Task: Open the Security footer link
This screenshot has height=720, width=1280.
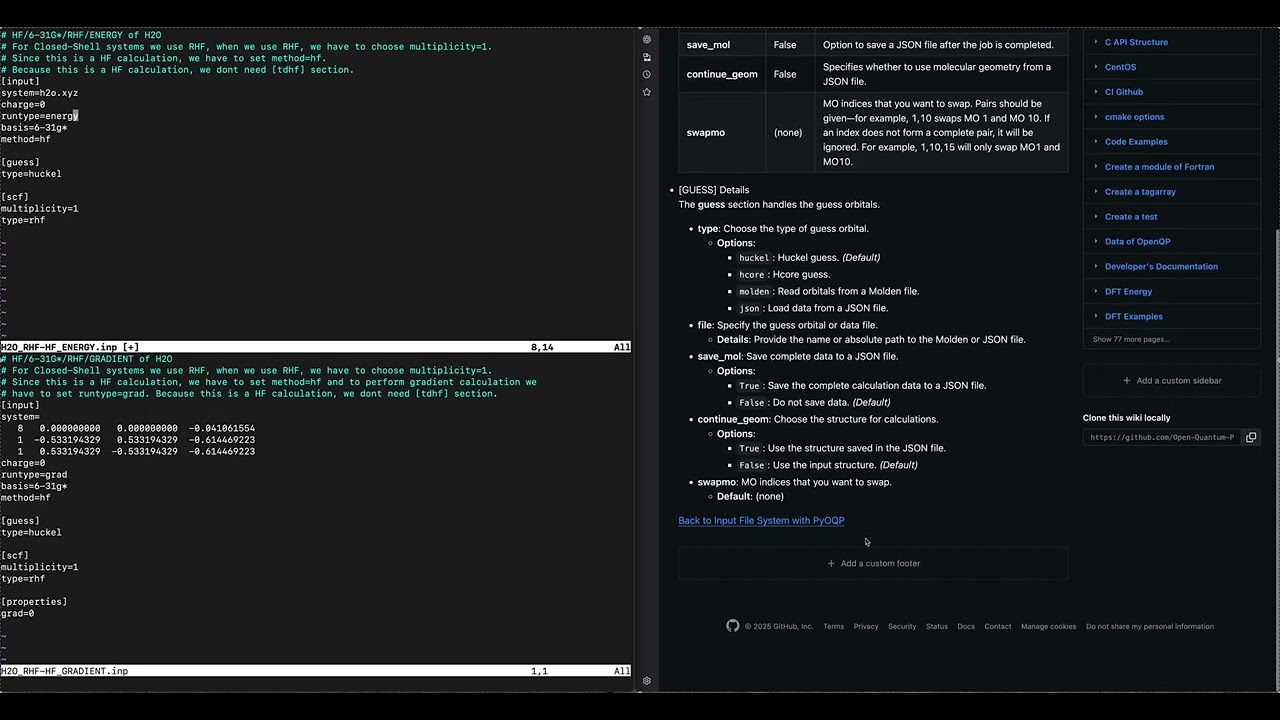Action: pyautogui.click(x=902, y=627)
